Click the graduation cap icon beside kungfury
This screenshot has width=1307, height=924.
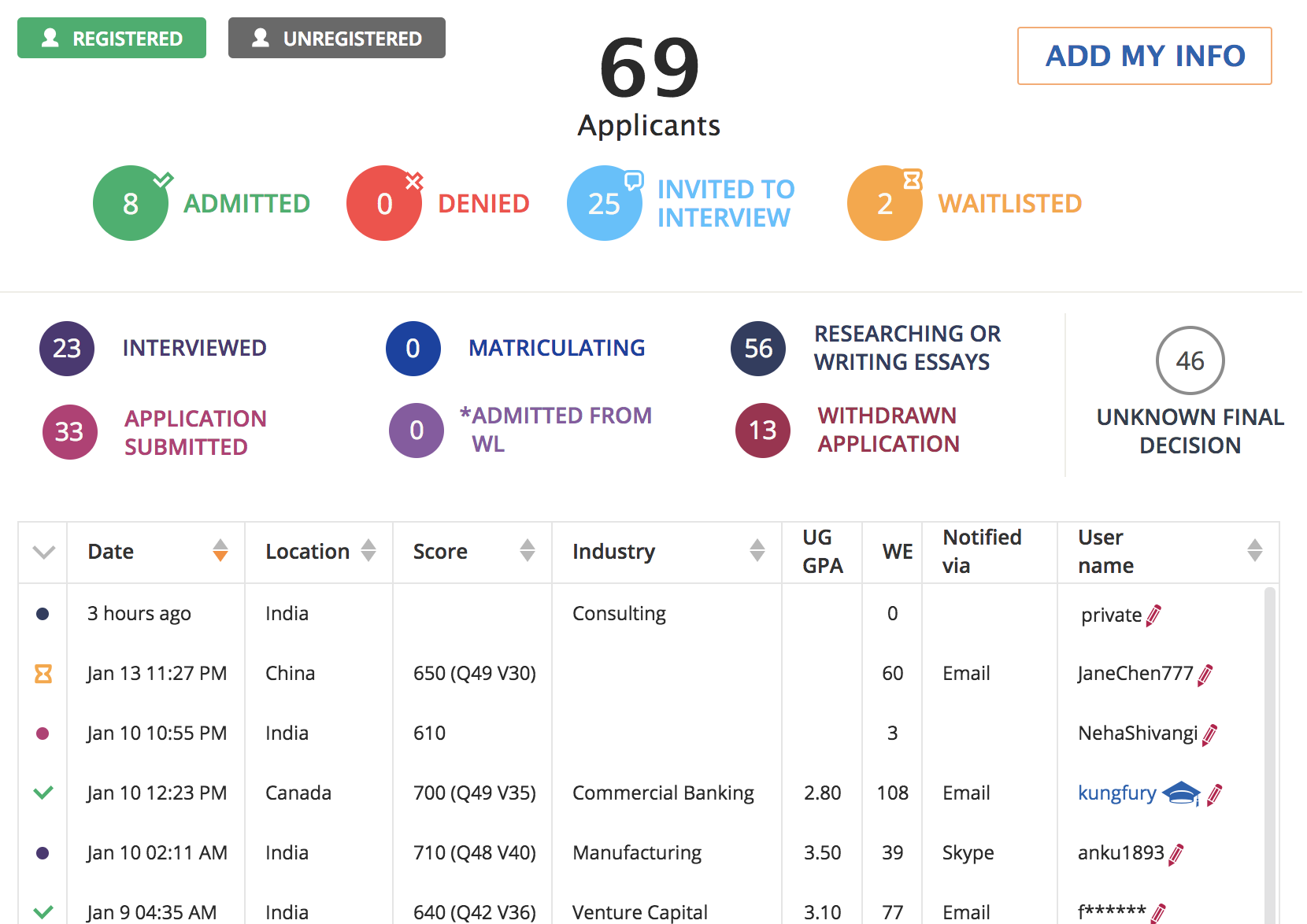1181,793
